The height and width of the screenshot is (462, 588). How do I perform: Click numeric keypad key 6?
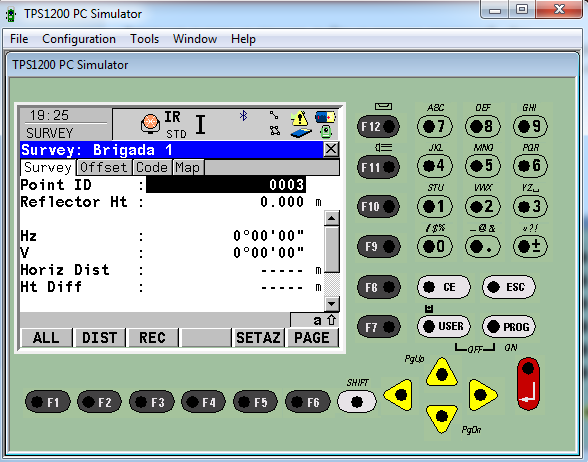(530, 165)
